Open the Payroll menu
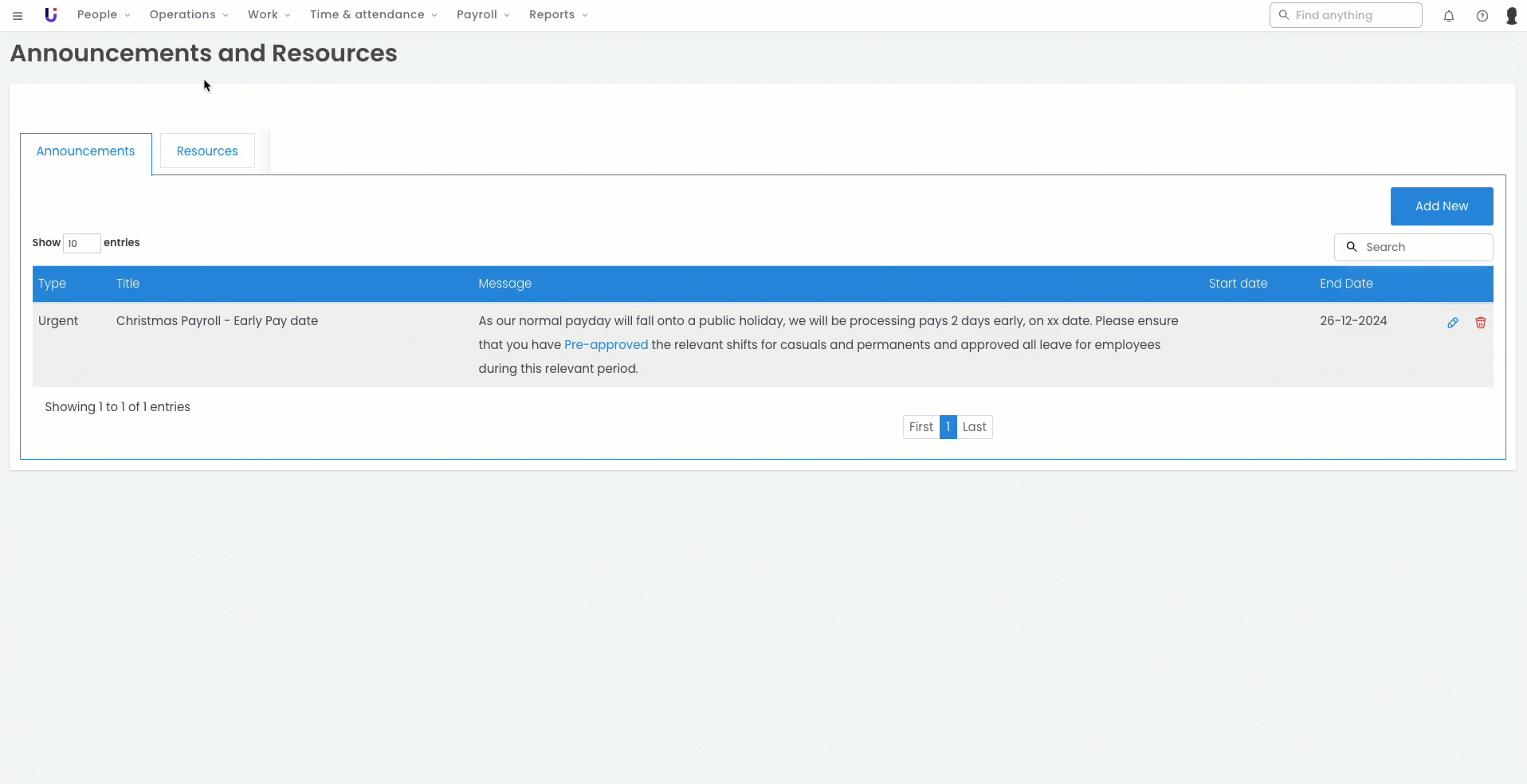This screenshot has height=784, width=1527. pos(482,15)
